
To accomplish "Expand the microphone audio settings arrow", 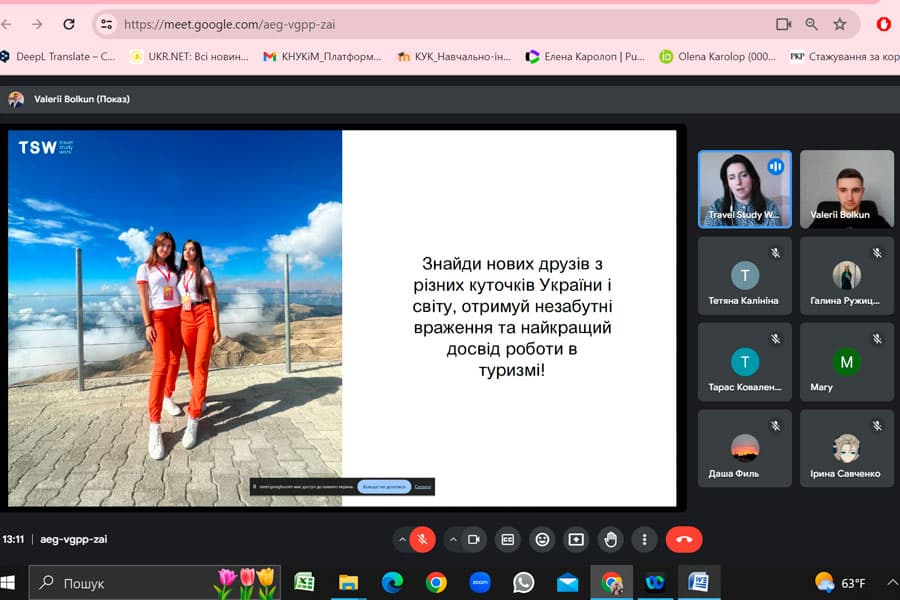I will pyautogui.click(x=403, y=539).
